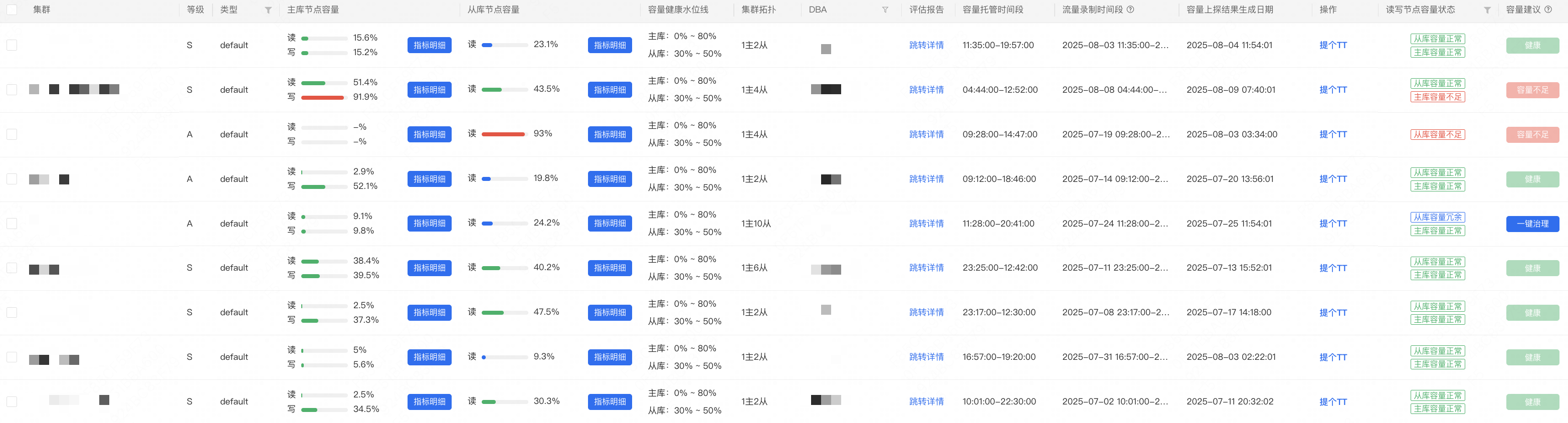
Task: Open primary 指标明细 for the 91.9% write row
Action: click(x=429, y=90)
